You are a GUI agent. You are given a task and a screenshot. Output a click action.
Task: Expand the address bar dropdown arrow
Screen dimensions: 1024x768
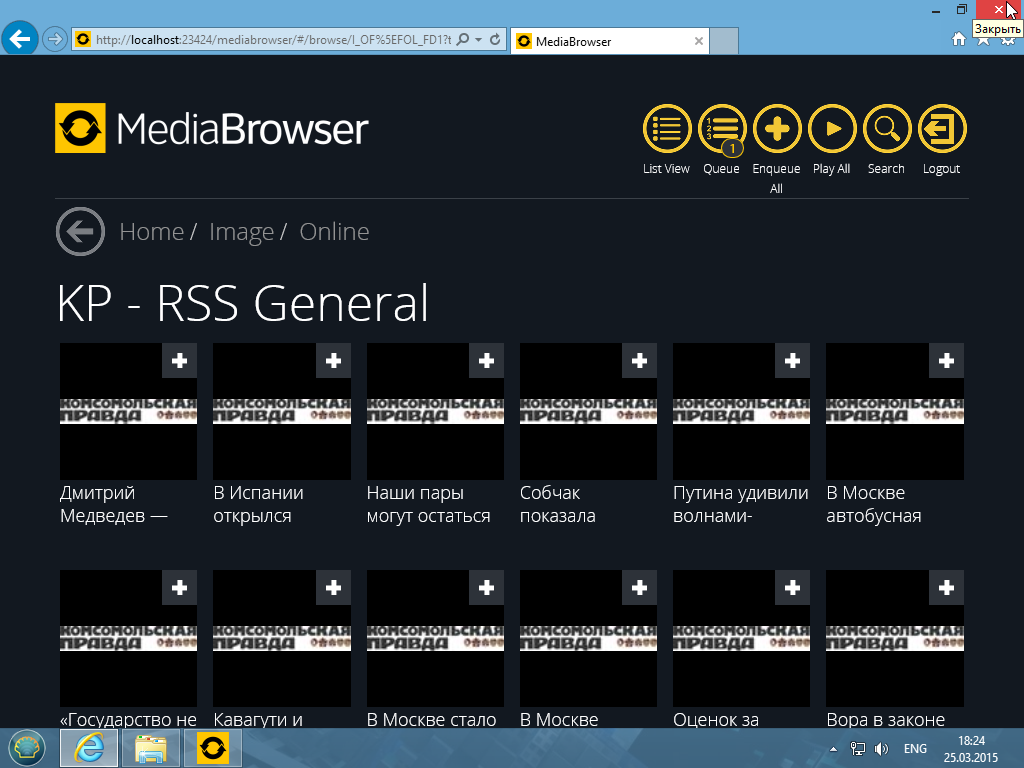pyautogui.click(x=479, y=40)
